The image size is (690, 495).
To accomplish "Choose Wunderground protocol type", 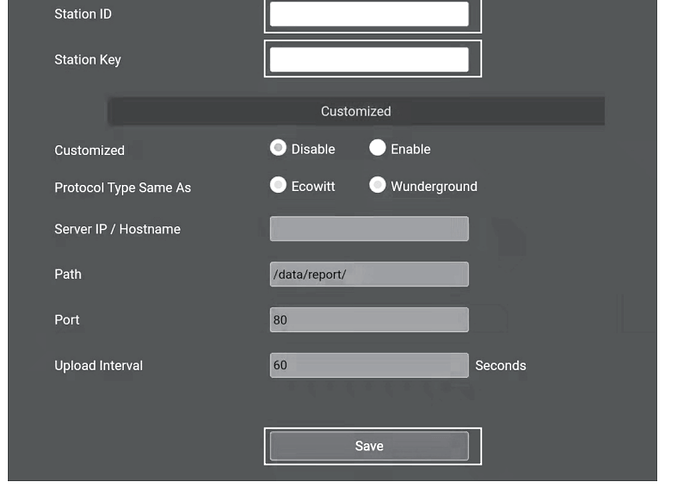I will coord(378,185).
